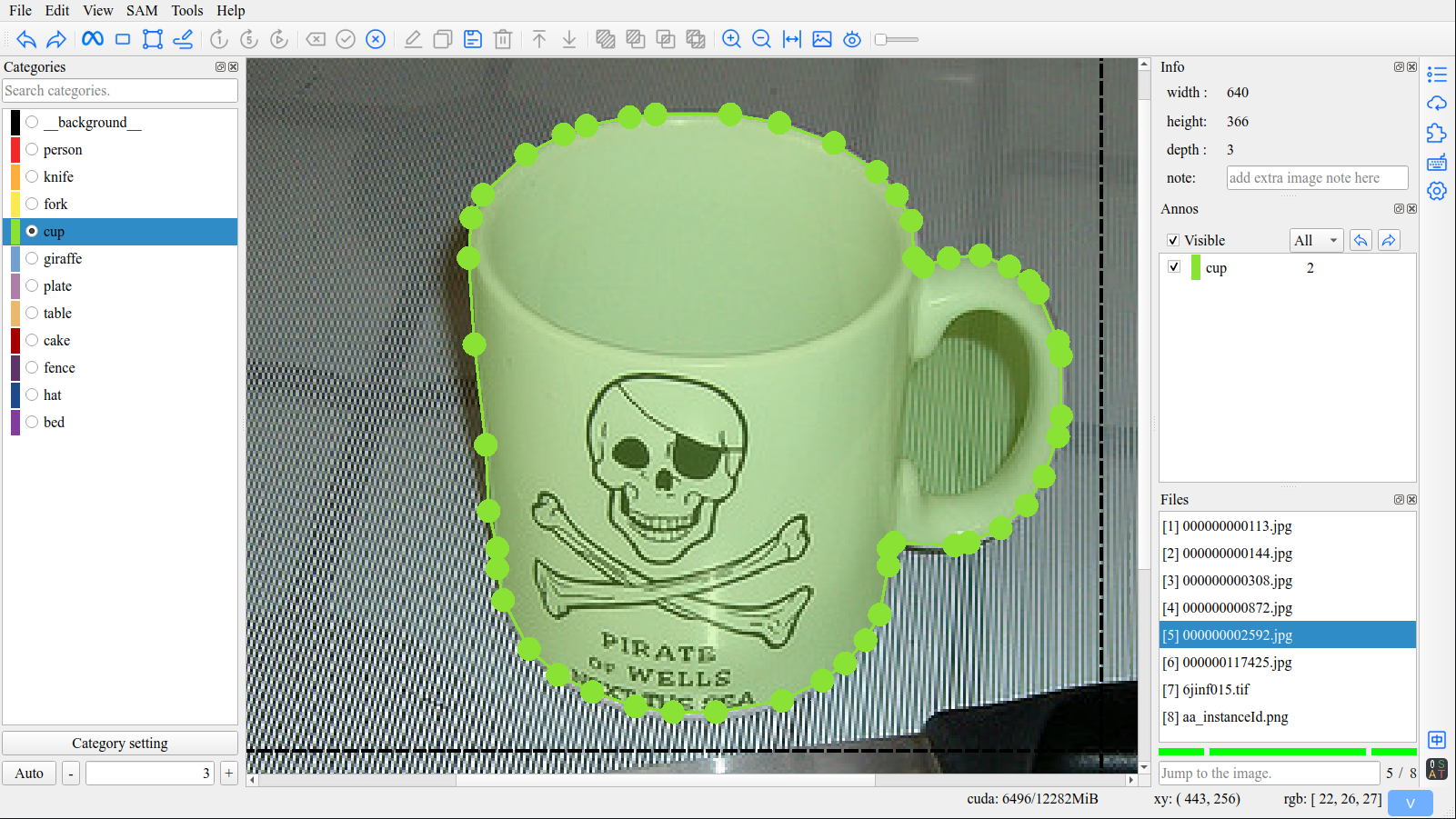Cancel annotation with the circled X icon
This screenshot has width=1456, height=819.
[376, 39]
